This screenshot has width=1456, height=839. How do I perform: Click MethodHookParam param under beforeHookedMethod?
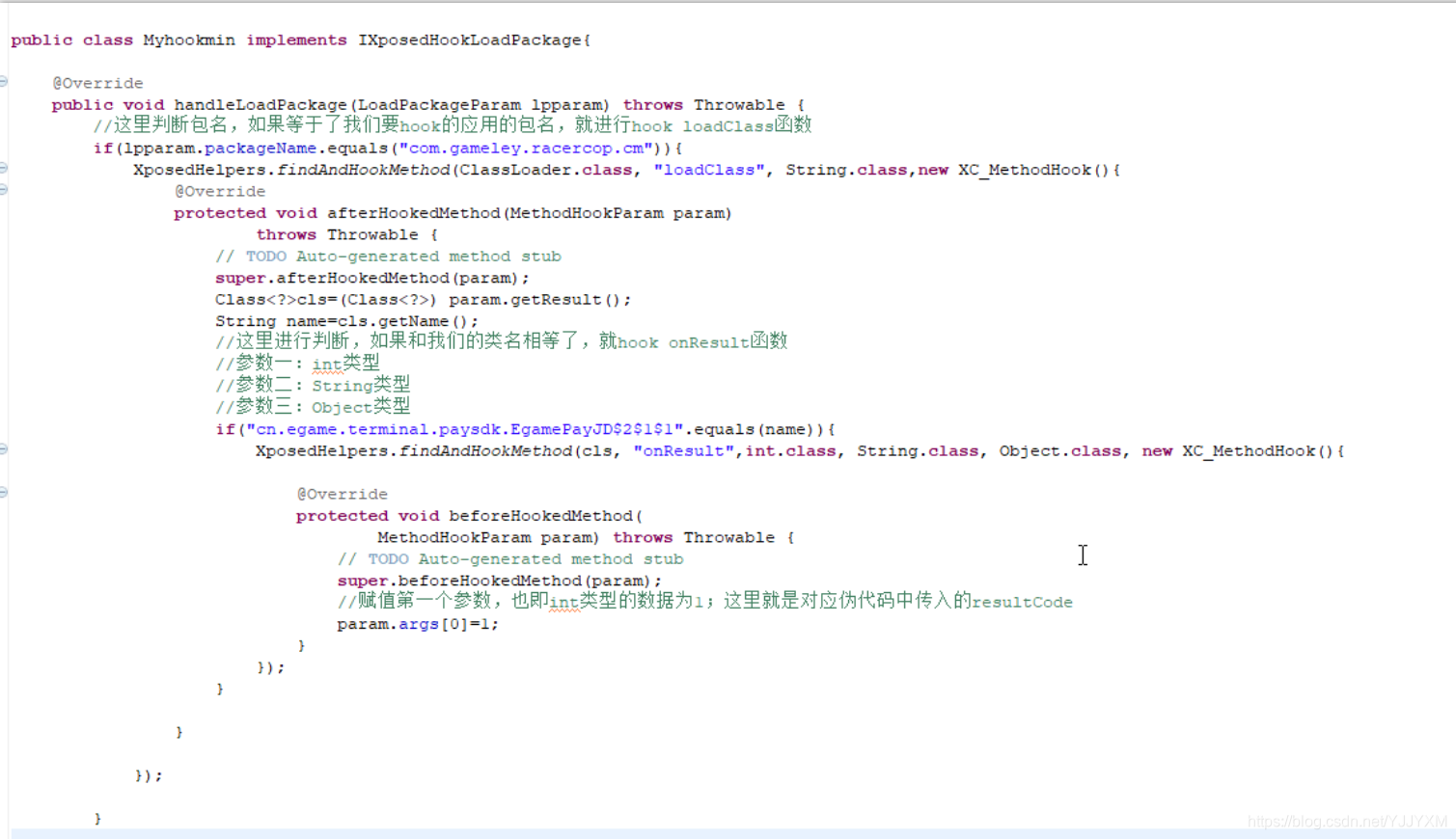[x=488, y=538]
